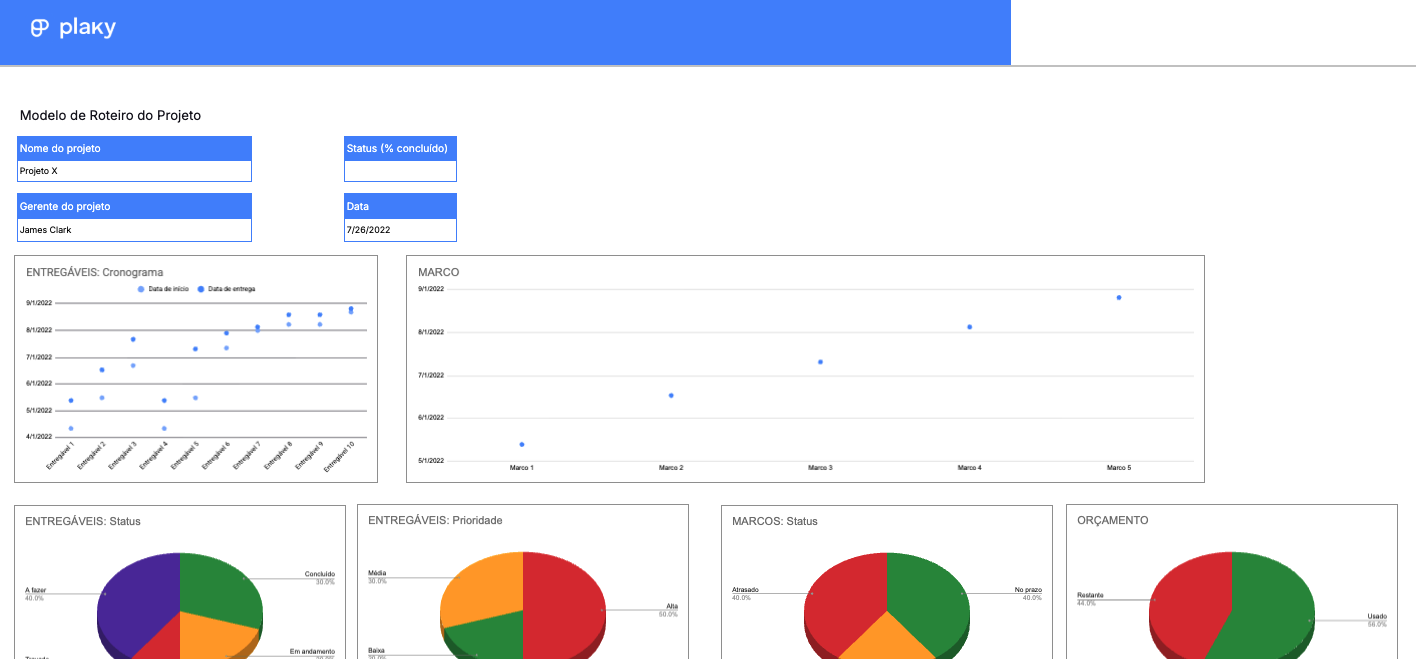Click the Marco 4 data point
This screenshot has height=659, width=1416.
pyautogui.click(x=970, y=327)
